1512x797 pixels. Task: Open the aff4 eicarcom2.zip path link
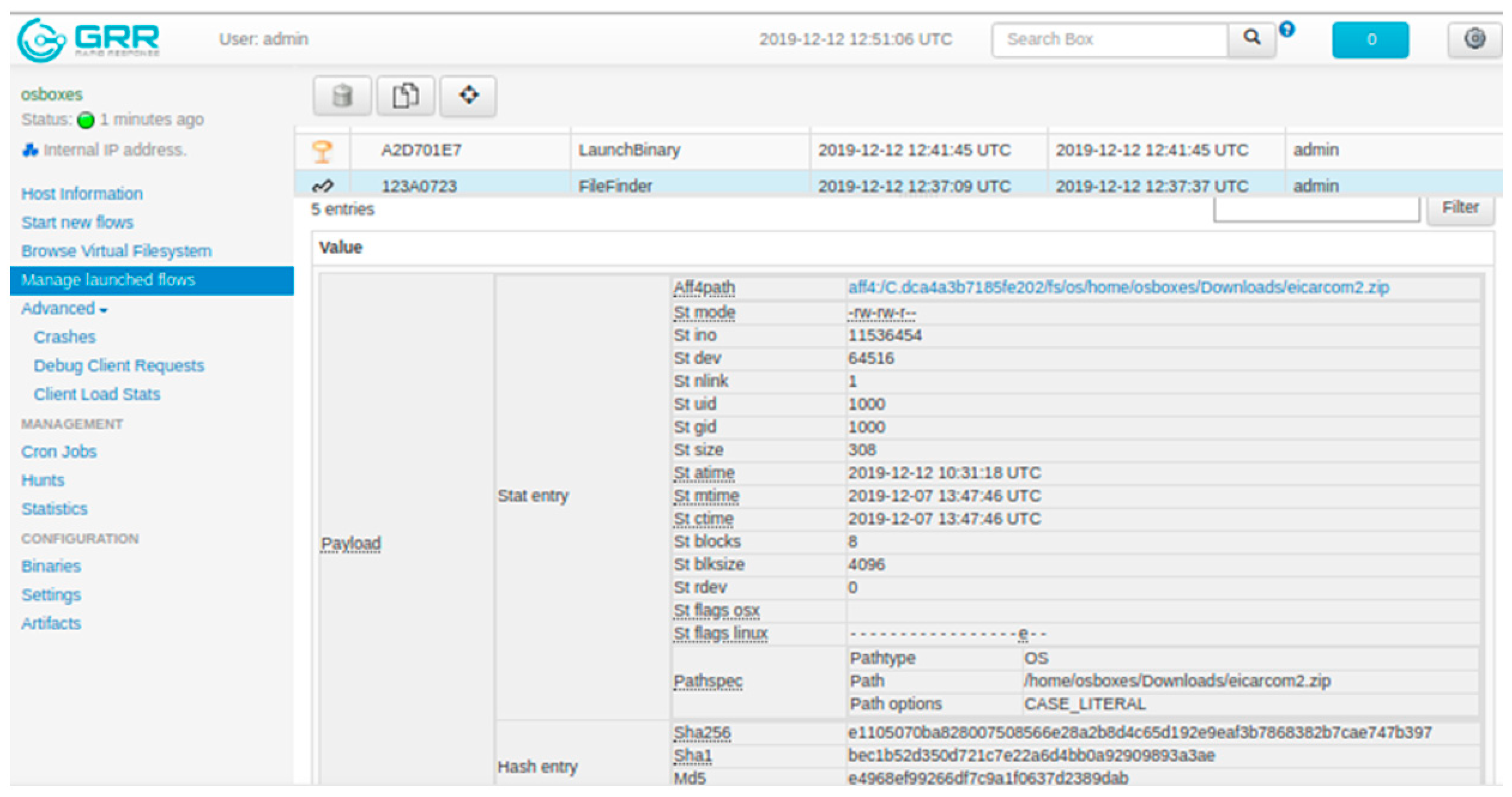click(1118, 288)
